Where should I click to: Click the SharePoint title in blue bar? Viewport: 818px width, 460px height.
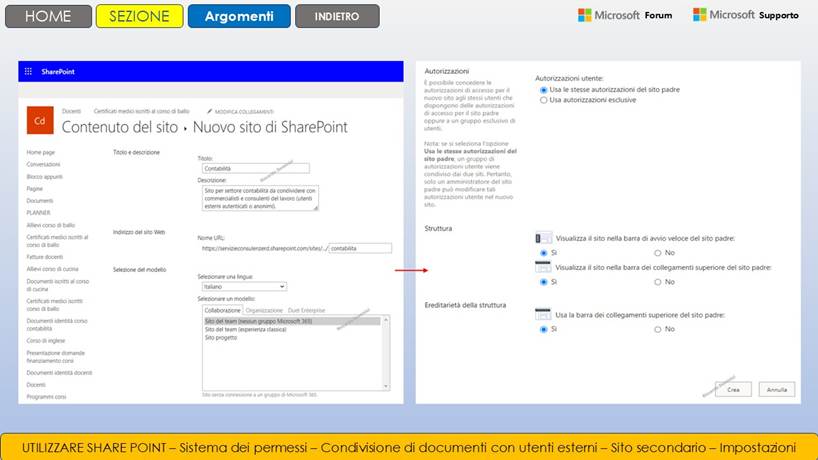coord(58,71)
